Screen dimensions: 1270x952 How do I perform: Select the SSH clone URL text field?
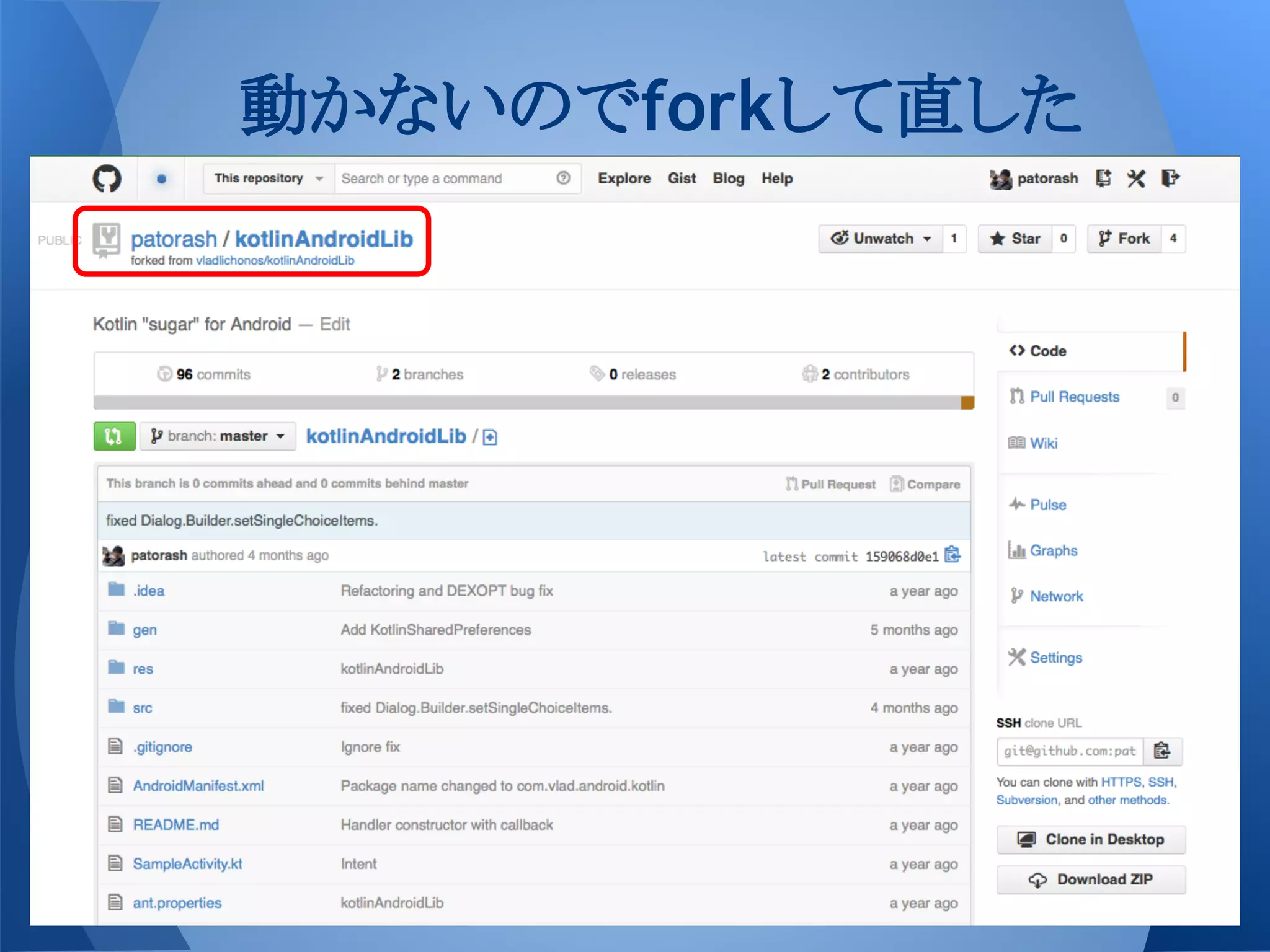(1070, 751)
